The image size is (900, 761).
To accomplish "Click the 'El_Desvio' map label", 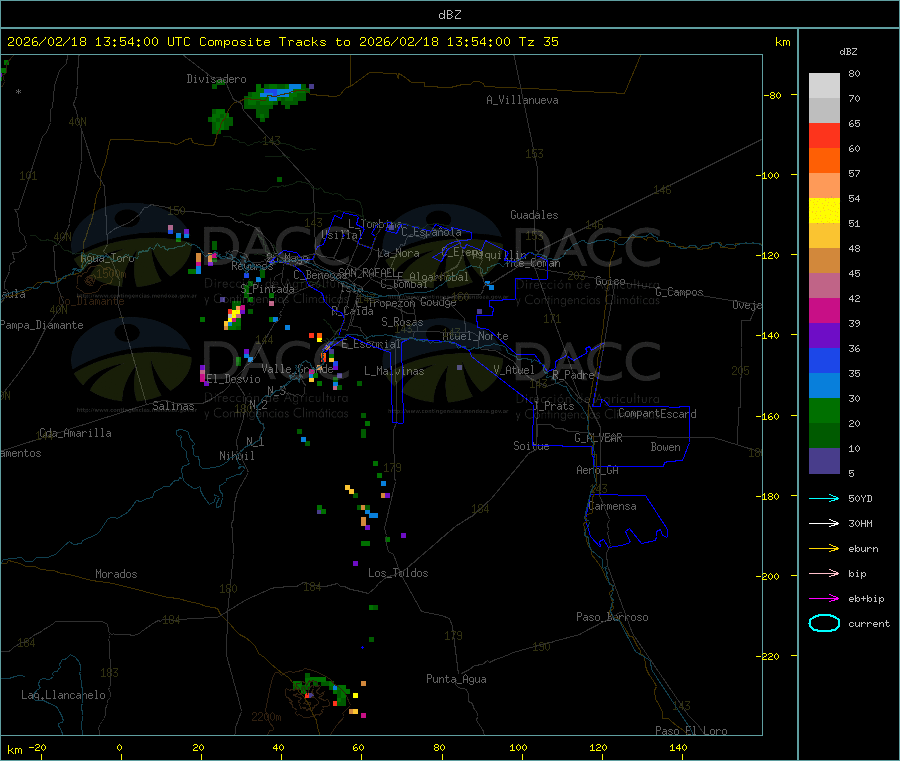I will 234,379.
